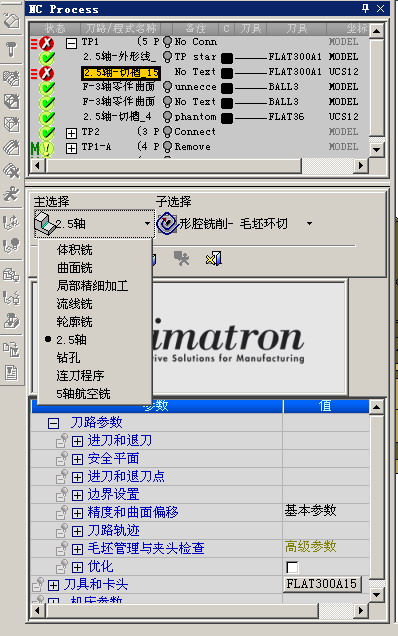Choose 体积铣 from the menu
The width and height of the screenshot is (398, 636).
pyautogui.click(x=75, y=250)
